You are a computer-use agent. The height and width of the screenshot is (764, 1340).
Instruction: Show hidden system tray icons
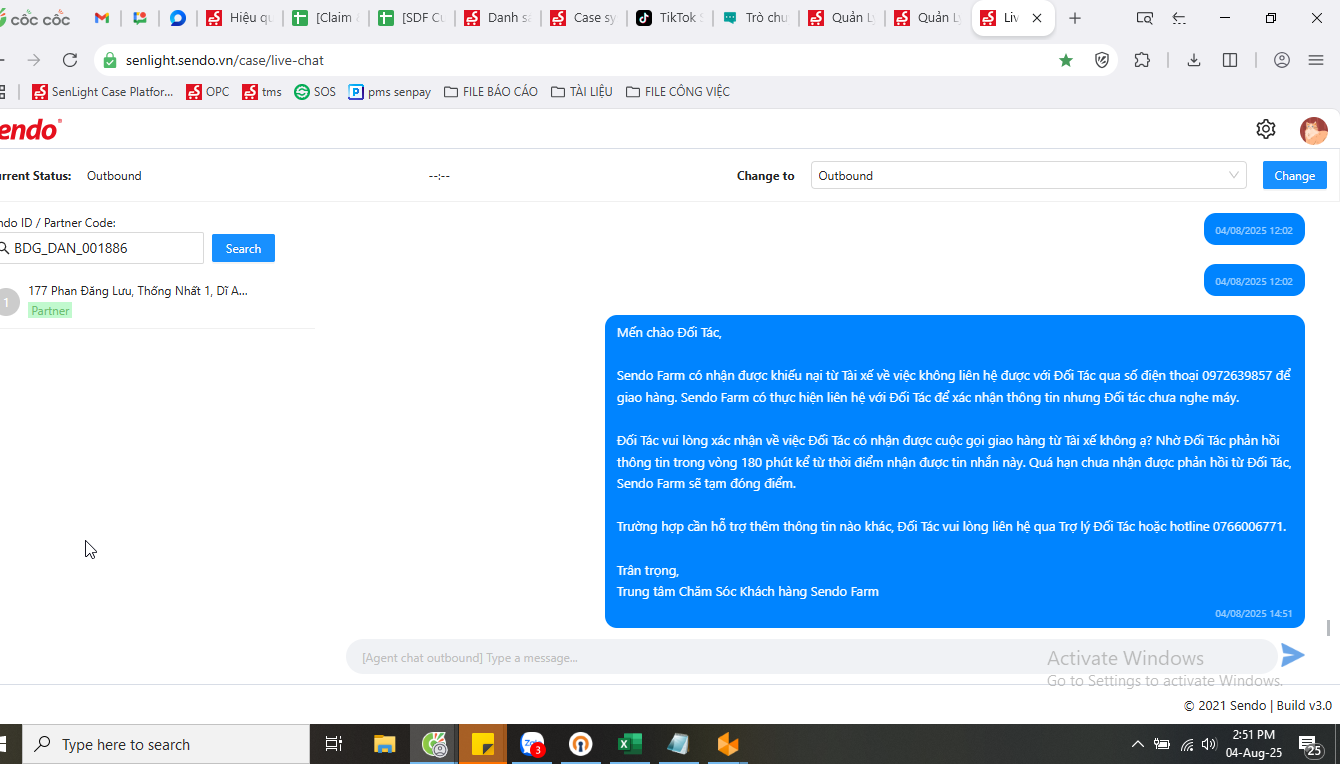click(1137, 744)
